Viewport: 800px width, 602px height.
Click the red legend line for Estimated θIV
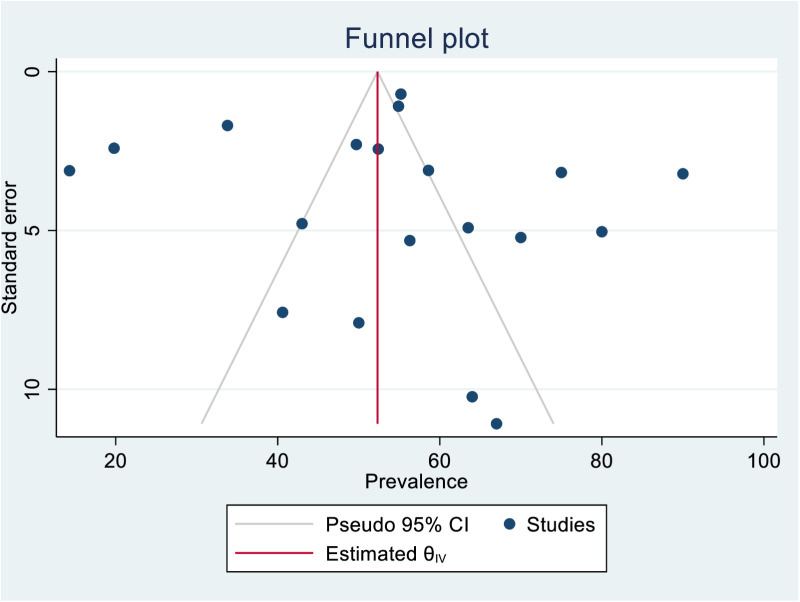(x=274, y=553)
